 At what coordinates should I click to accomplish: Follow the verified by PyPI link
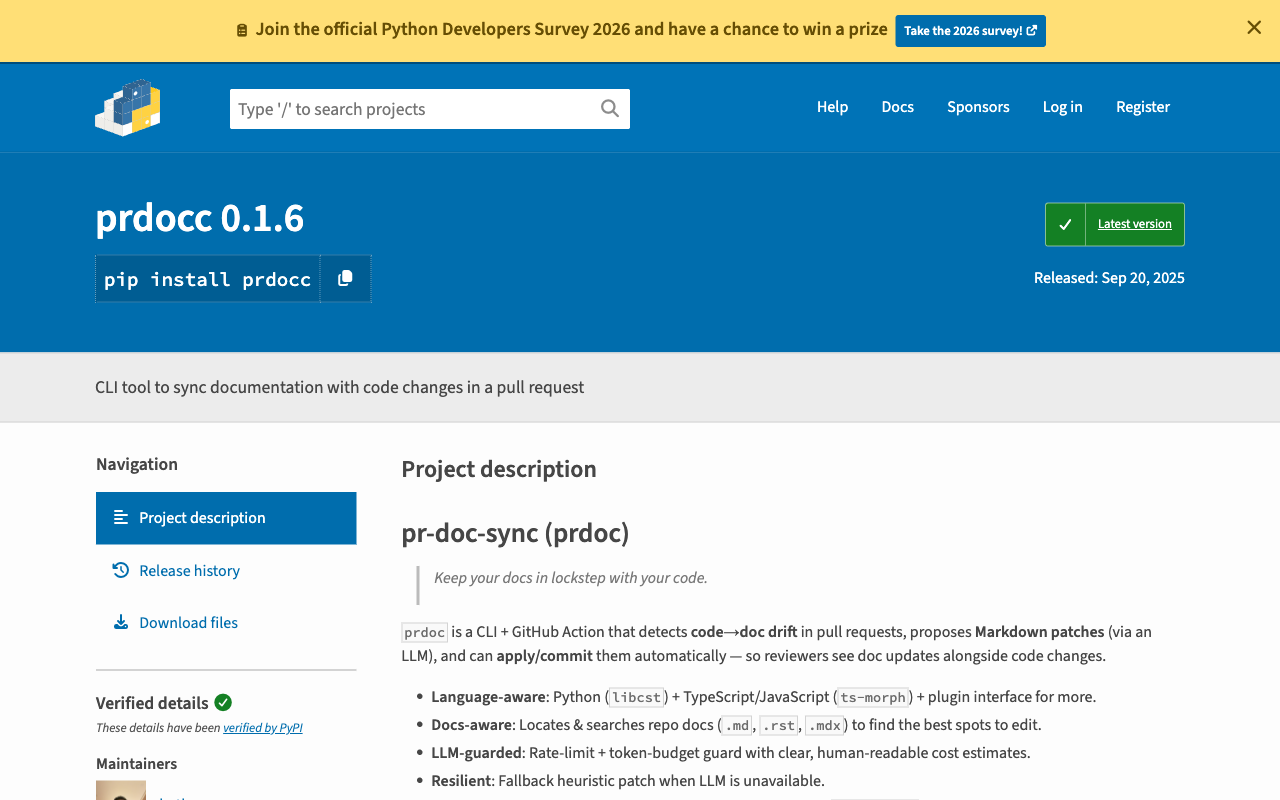(x=262, y=728)
